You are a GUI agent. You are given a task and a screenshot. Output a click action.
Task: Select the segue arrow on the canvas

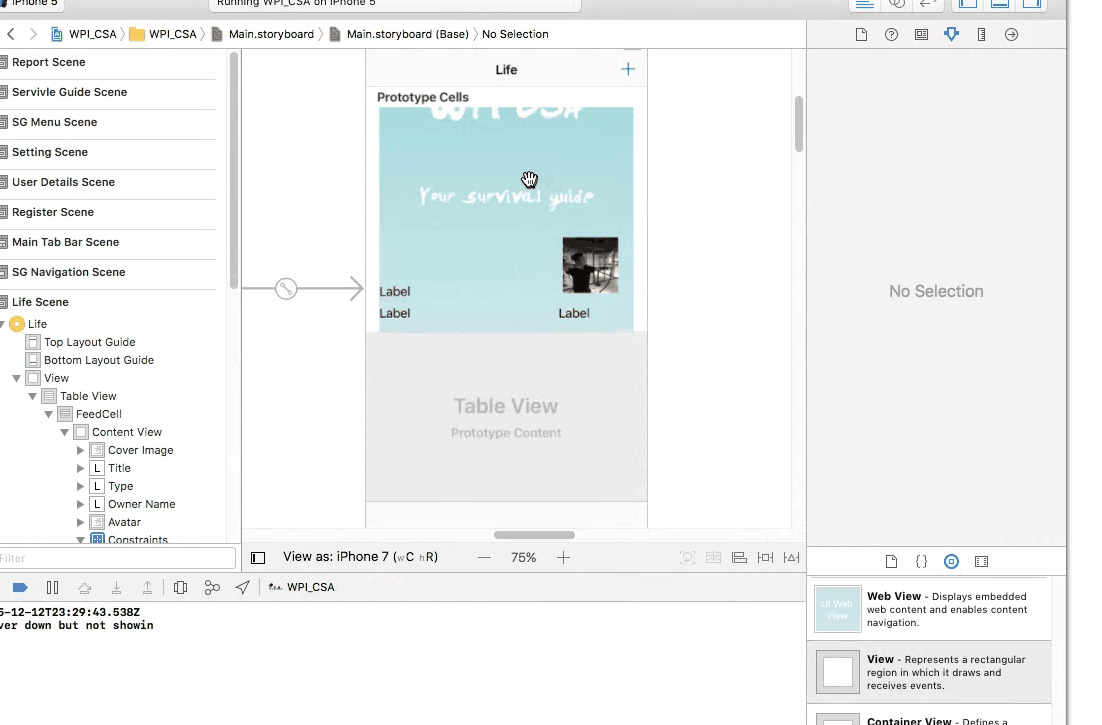pos(302,289)
